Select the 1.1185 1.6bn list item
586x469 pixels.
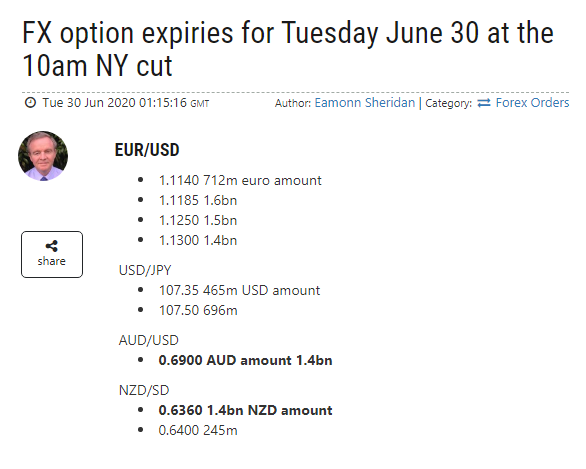tap(198, 200)
